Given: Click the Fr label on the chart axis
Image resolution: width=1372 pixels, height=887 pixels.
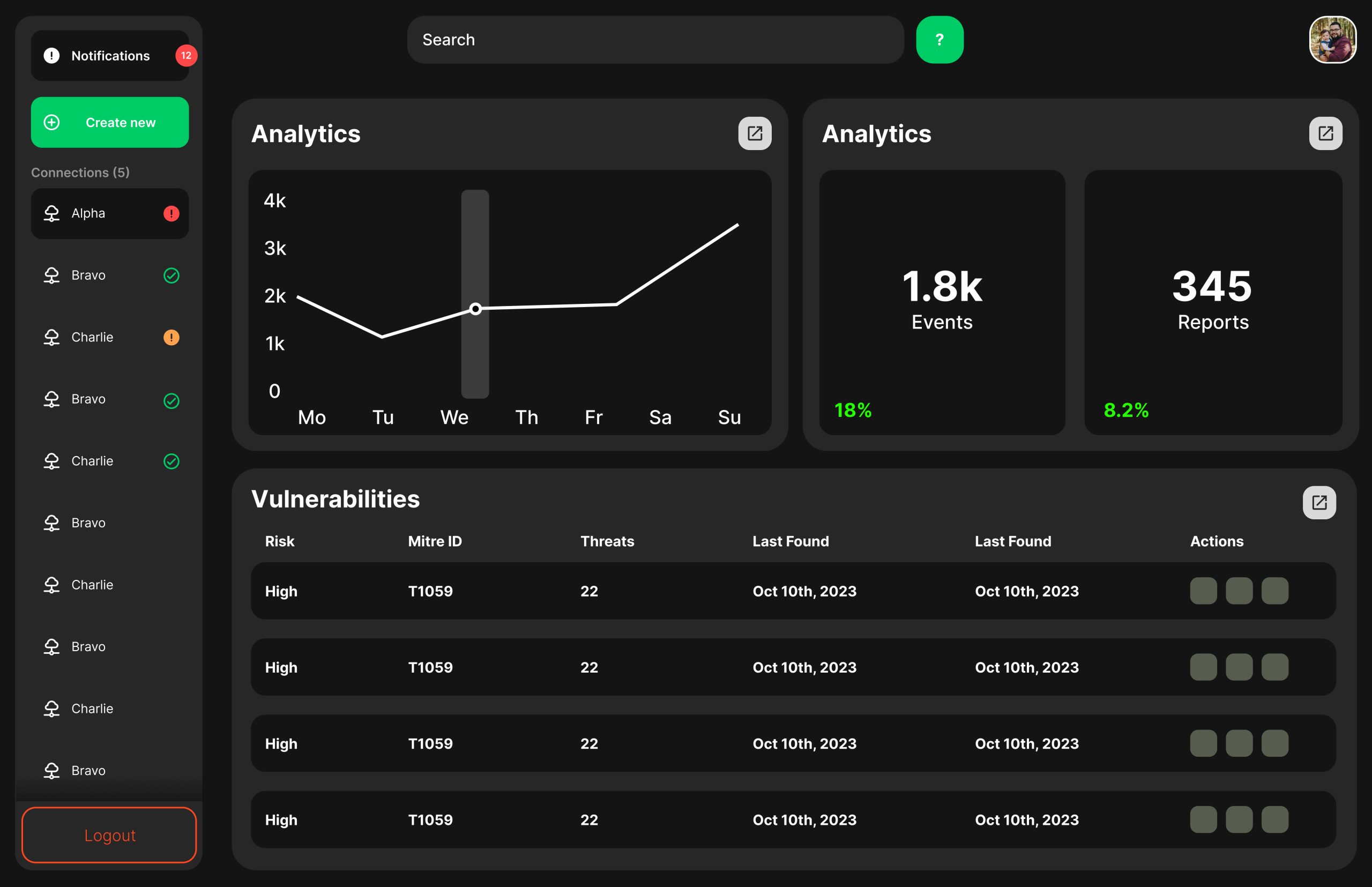Looking at the screenshot, I should [x=593, y=417].
